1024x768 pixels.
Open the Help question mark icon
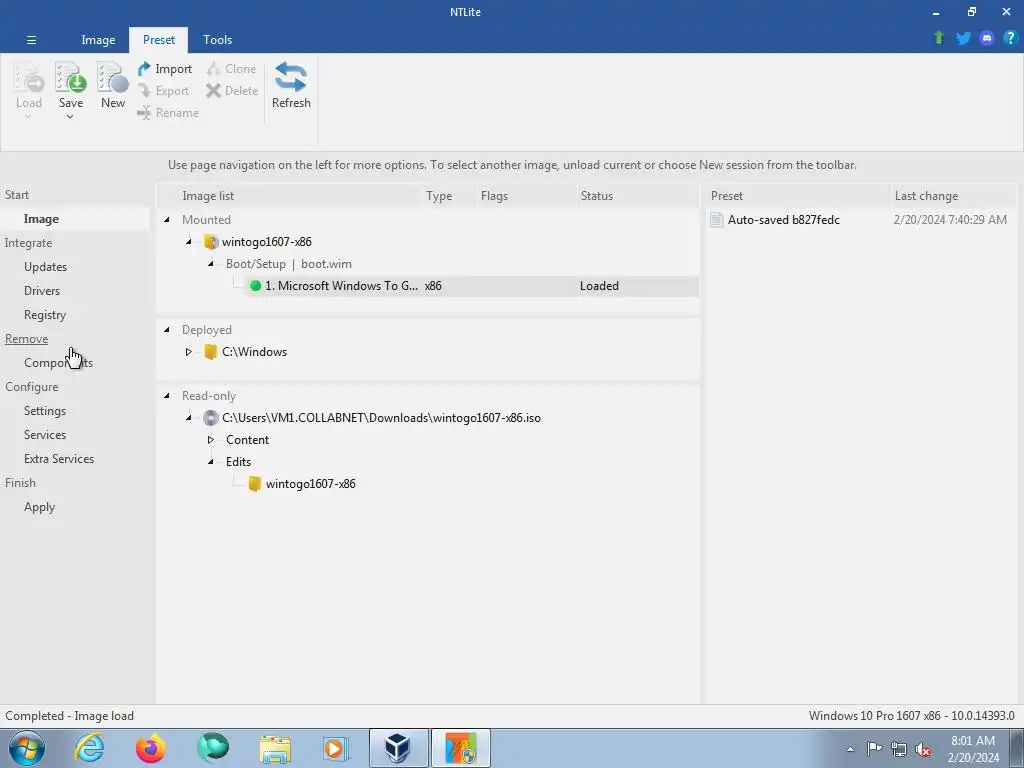(1010, 38)
